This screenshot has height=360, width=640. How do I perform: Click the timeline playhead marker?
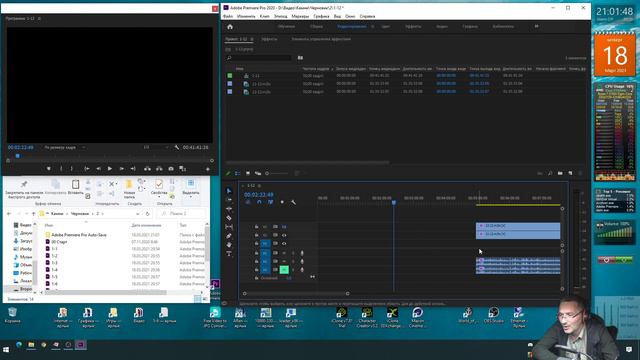pyautogui.click(x=394, y=202)
